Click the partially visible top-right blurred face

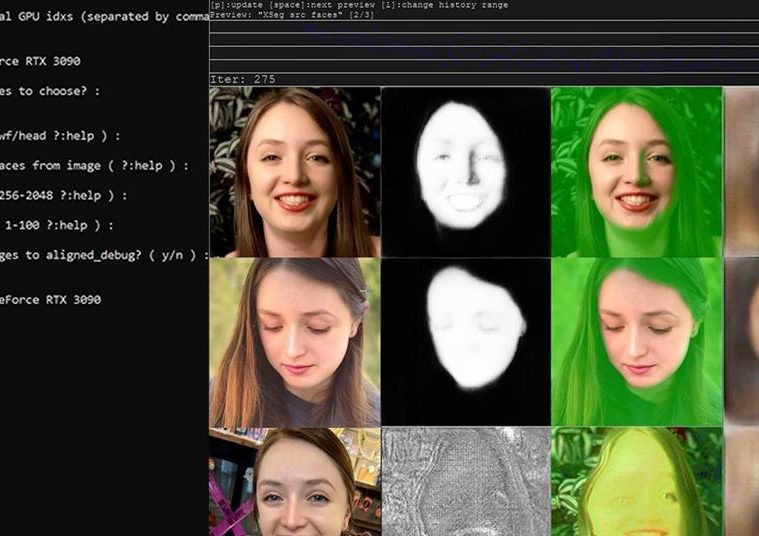tap(741, 172)
